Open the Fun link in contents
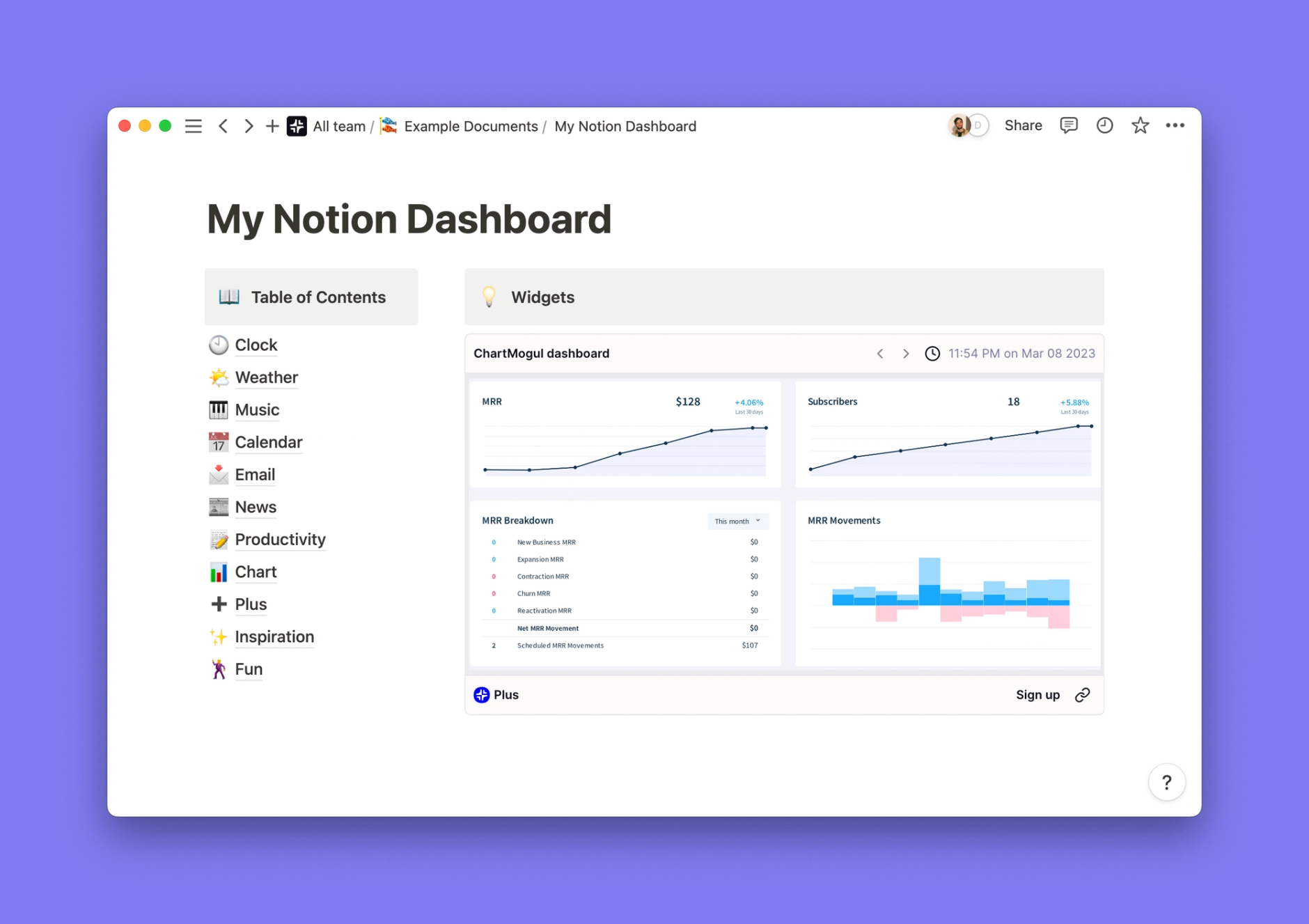 click(249, 669)
